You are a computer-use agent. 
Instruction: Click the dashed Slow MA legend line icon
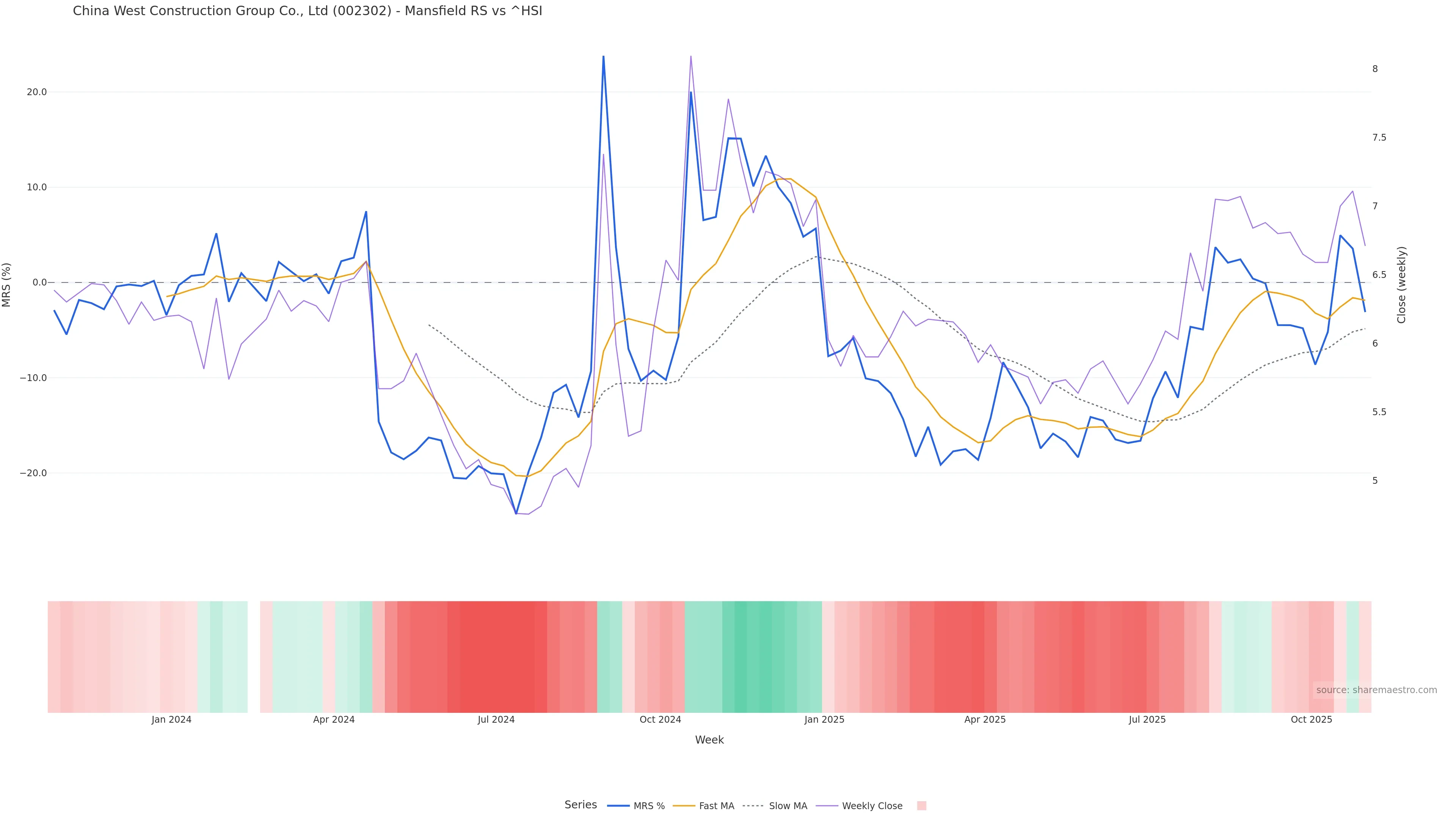click(753, 806)
